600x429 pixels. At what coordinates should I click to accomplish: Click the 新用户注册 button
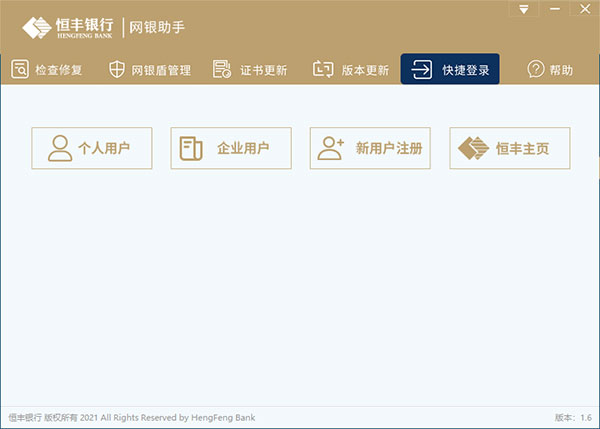pos(370,148)
